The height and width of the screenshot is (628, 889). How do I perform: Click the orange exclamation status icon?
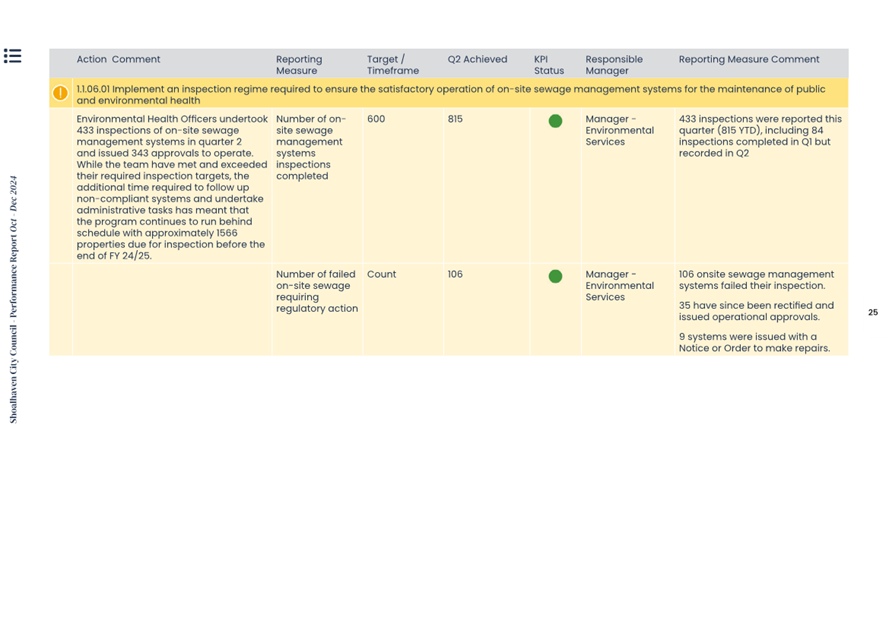pos(60,94)
